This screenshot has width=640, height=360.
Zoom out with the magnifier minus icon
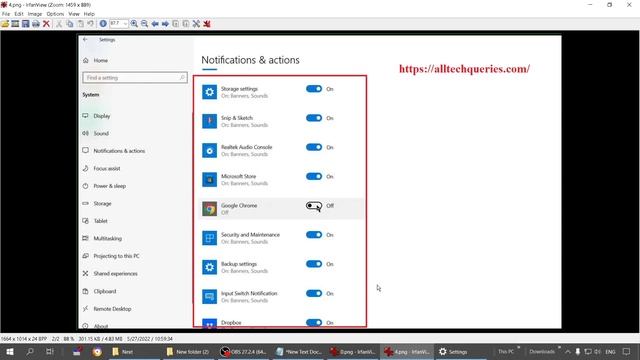(x=144, y=24)
